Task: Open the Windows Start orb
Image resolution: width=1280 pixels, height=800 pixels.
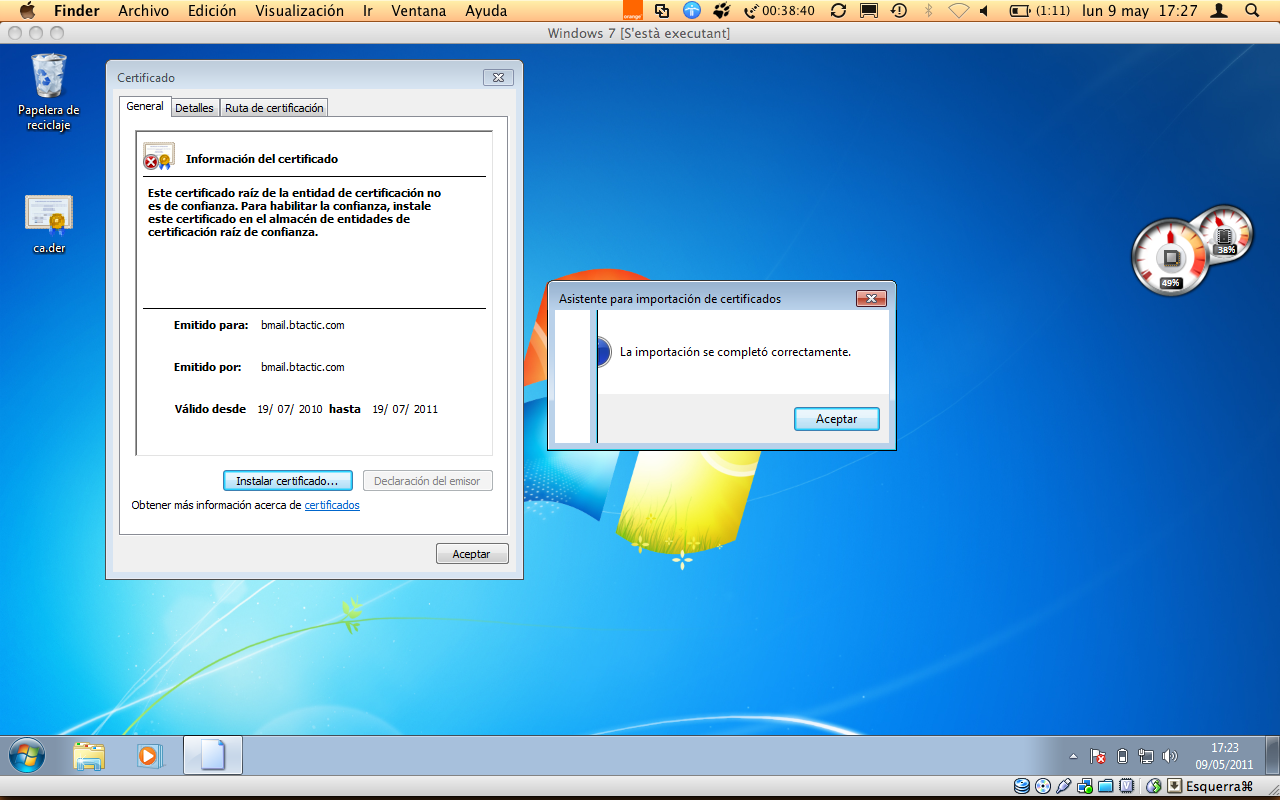Action: tap(27, 755)
